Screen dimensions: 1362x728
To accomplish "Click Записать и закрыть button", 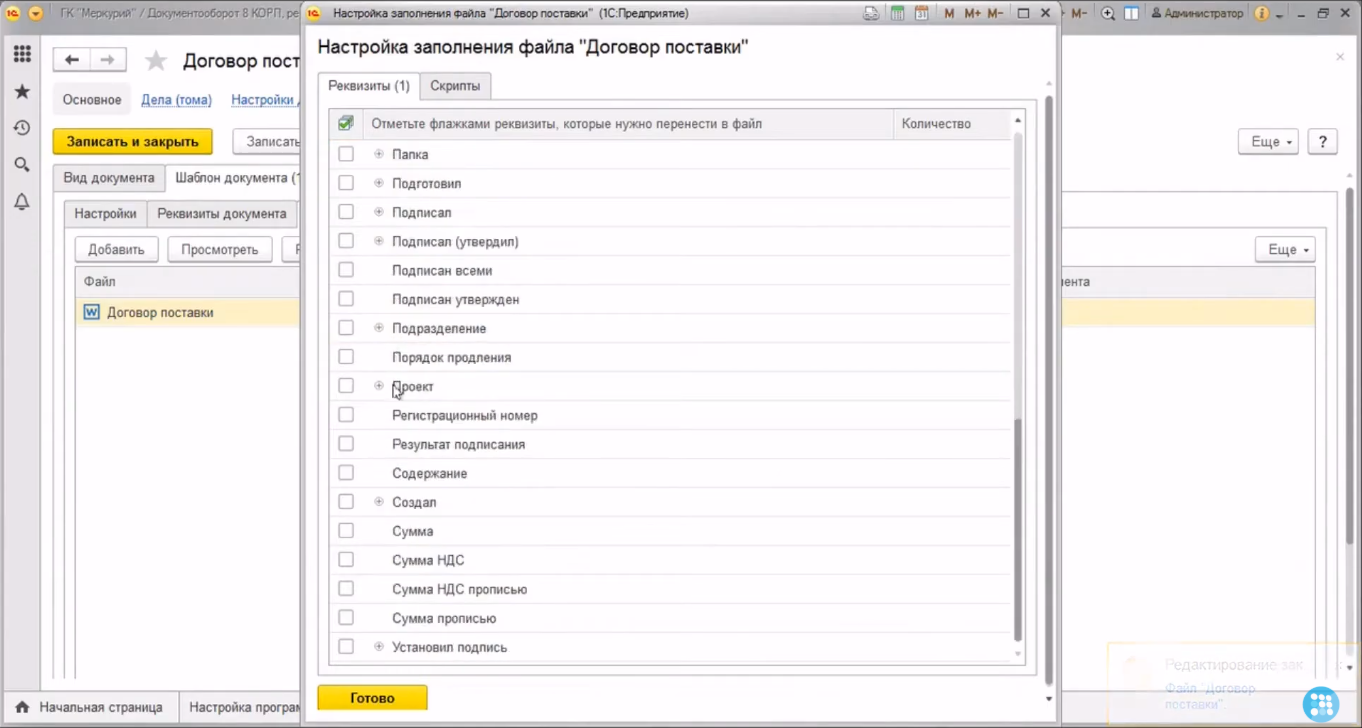I will (x=133, y=142).
